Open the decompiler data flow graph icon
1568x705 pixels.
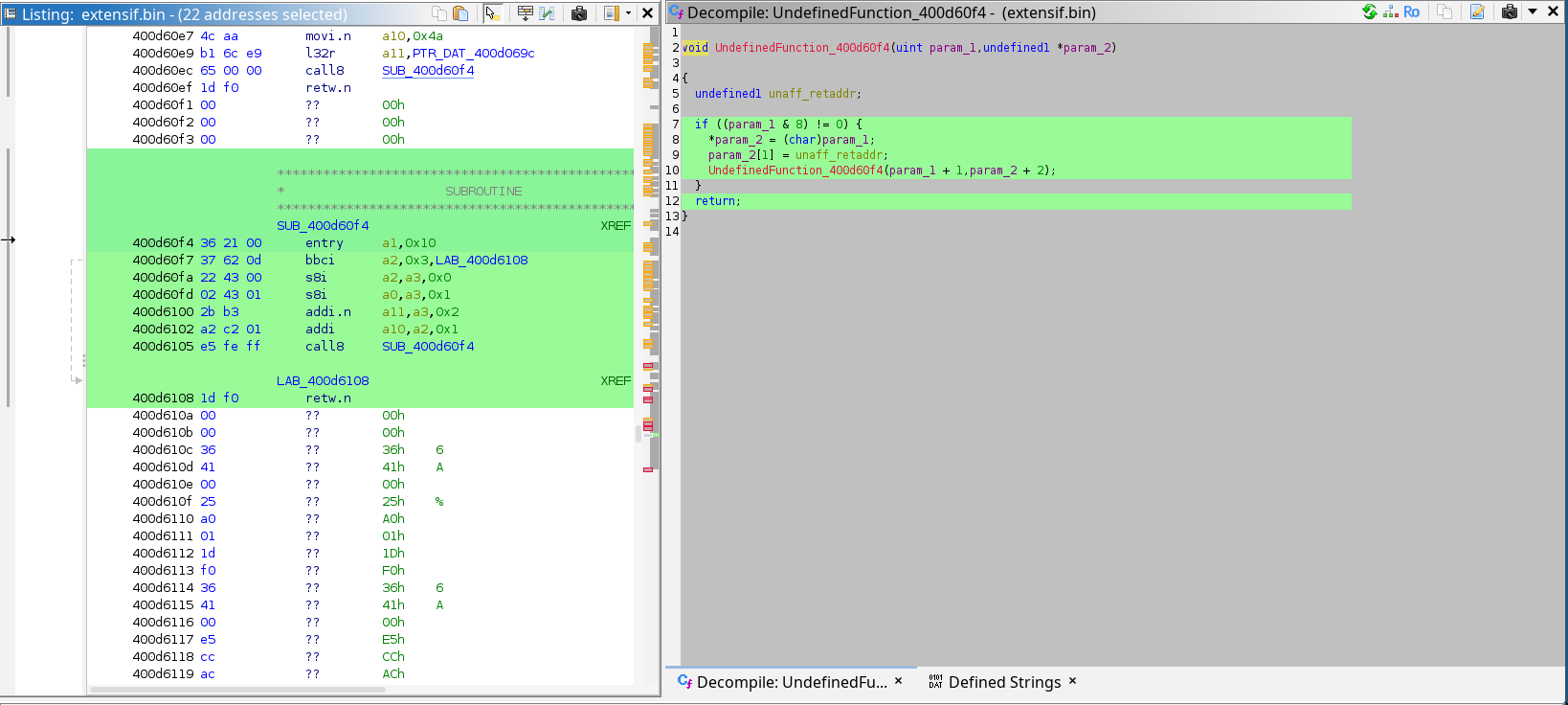(x=1391, y=11)
